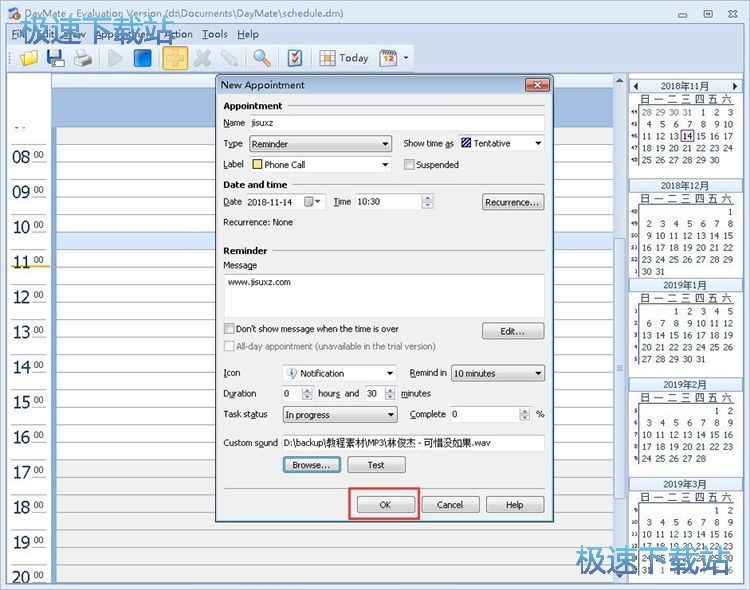750x590 pixels.
Task: Click the yellow plus new appointment icon
Action: (x=175, y=58)
